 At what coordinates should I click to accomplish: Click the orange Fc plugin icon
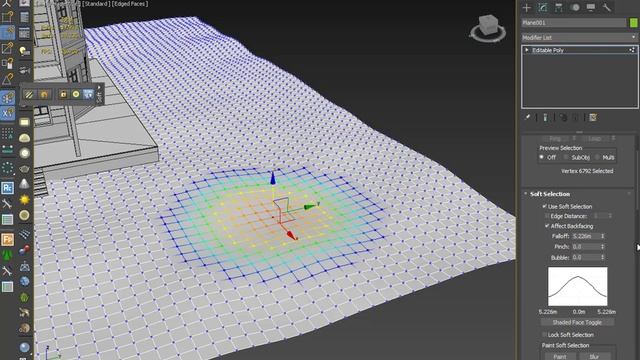click(7, 239)
